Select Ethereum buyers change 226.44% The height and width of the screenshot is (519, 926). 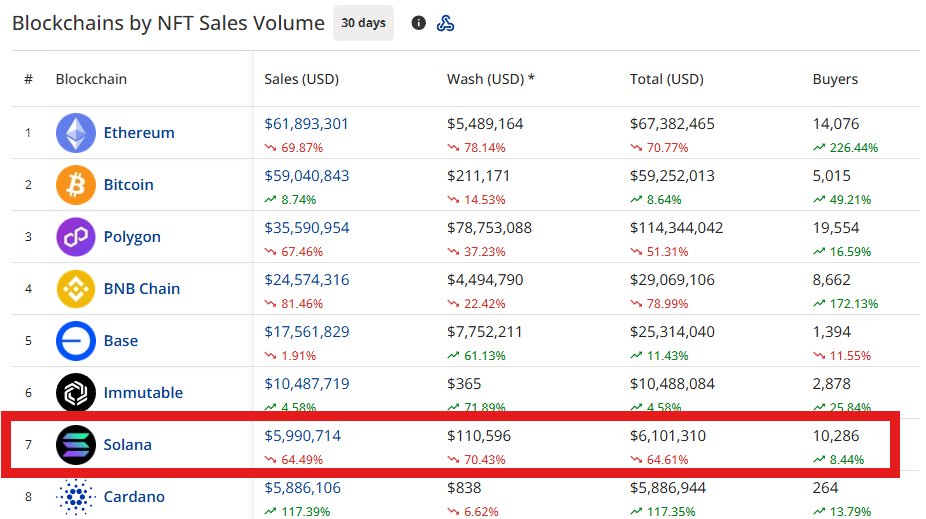tap(853, 148)
